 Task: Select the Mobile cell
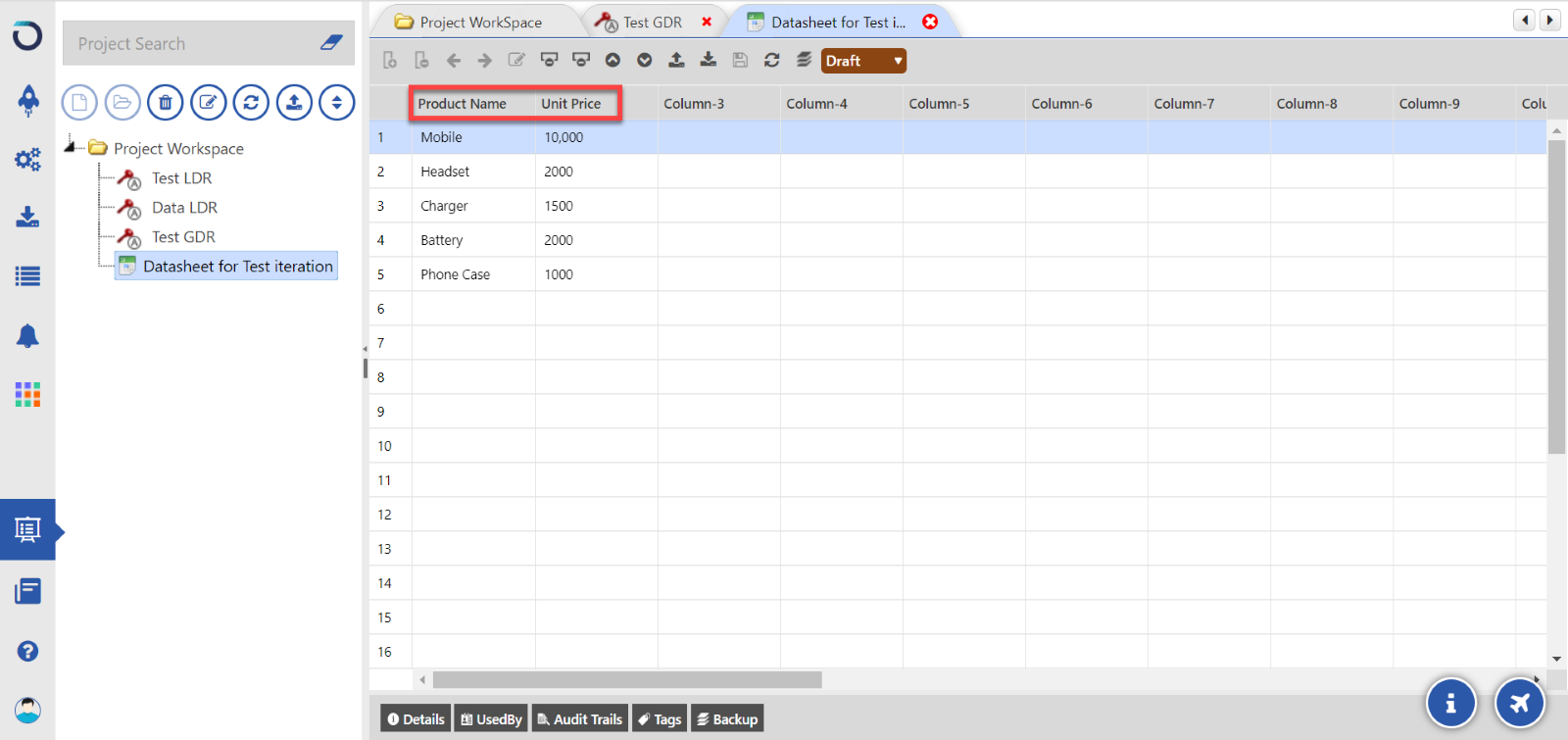point(474,137)
